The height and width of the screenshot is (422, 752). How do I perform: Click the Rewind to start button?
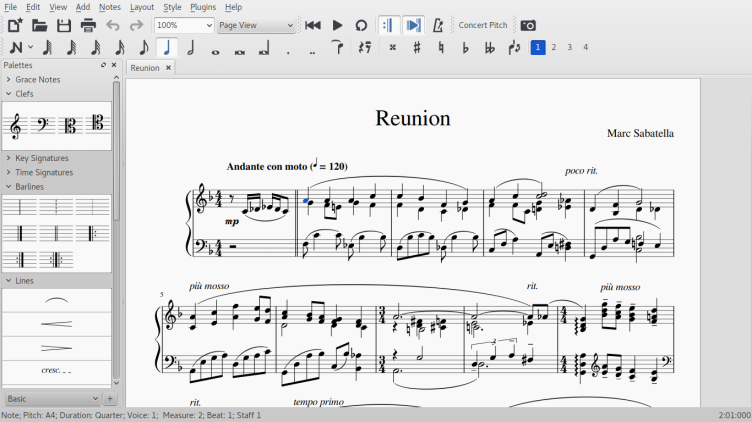click(313, 25)
